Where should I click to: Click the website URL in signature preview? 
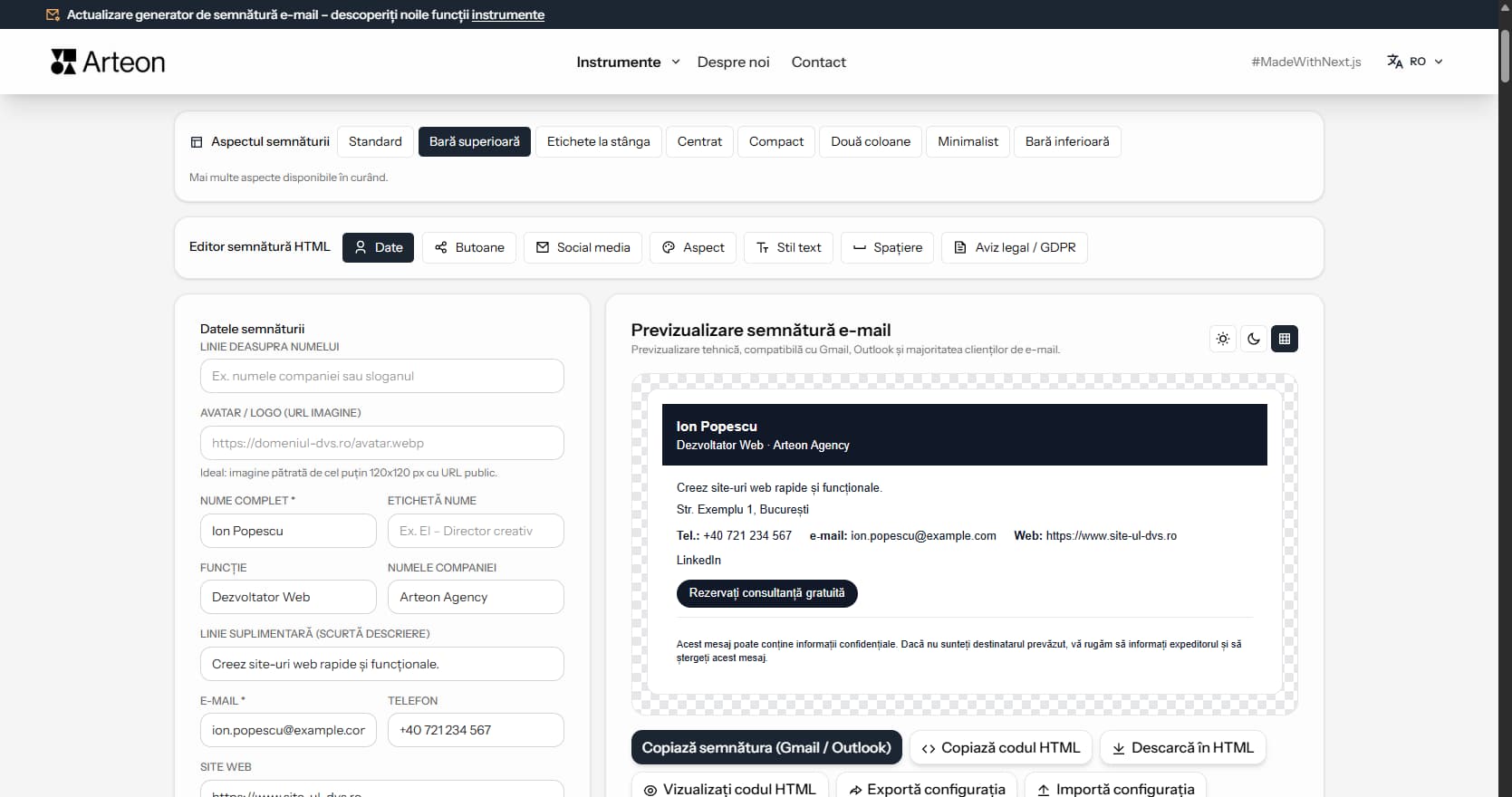1112,535
